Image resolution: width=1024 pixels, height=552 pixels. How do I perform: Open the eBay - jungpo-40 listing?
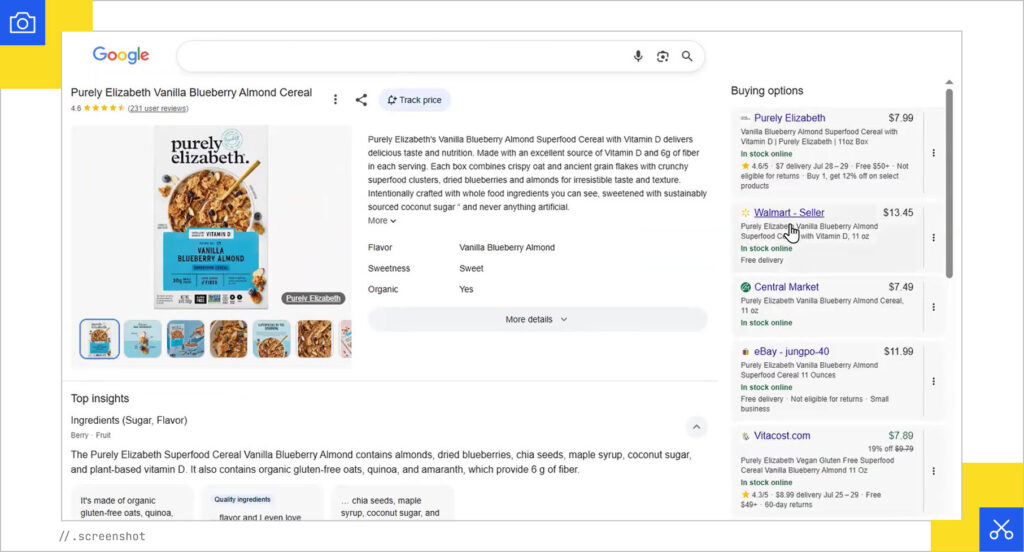click(x=791, y=352)
